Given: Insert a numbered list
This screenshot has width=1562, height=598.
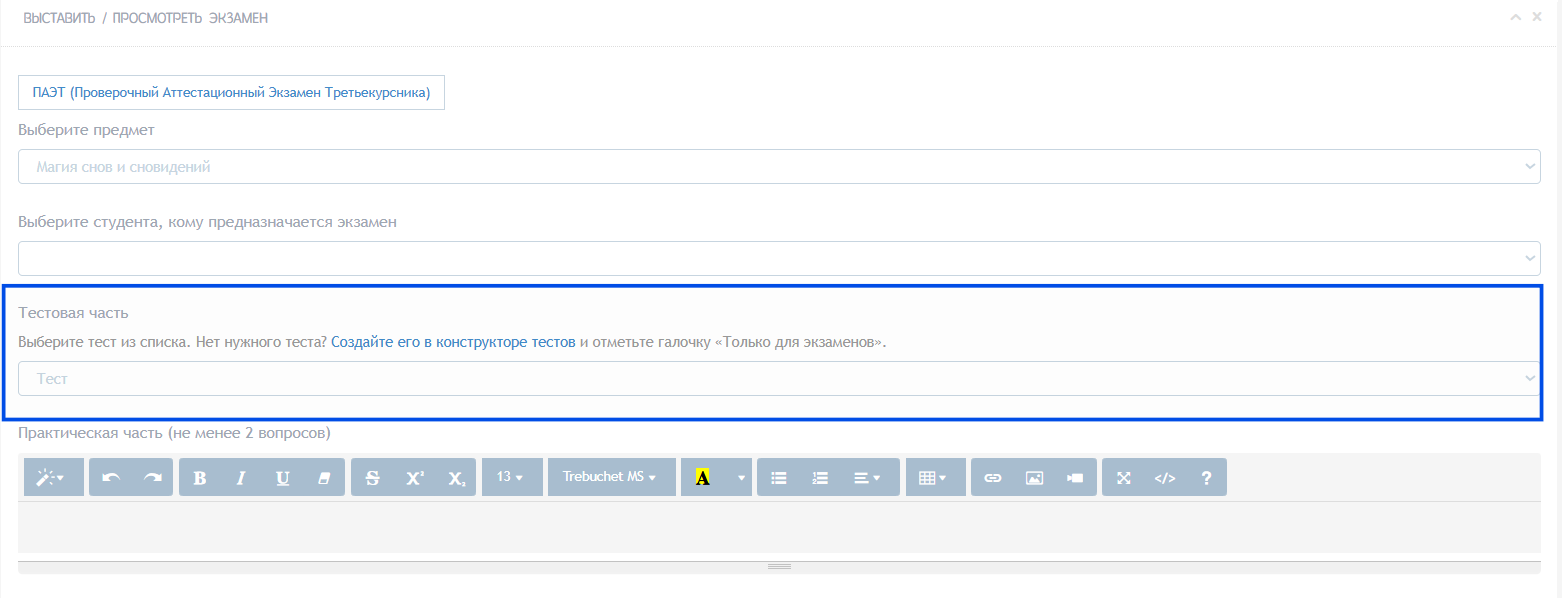Looking at the screenshot, I should 820,477.
